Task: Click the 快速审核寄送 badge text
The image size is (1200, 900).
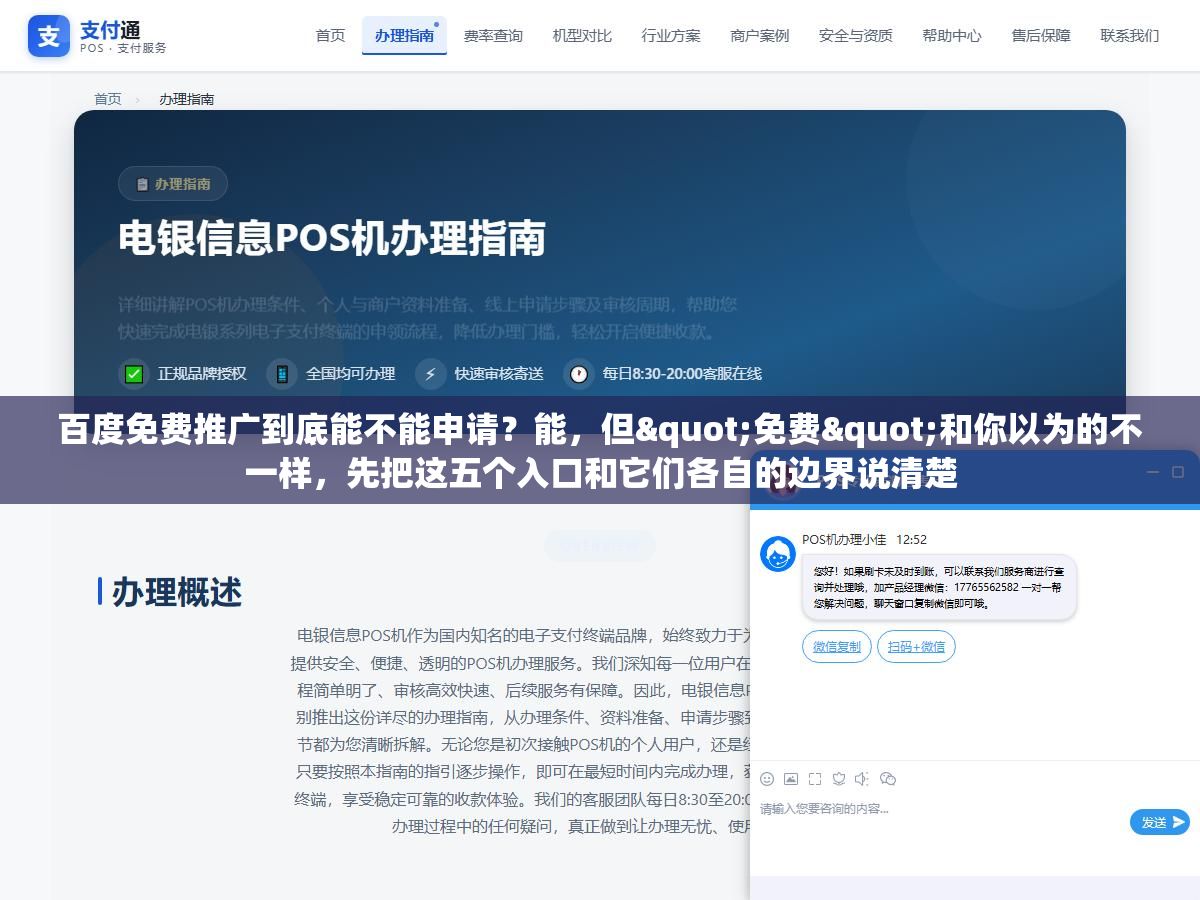Action: point(499,374)
